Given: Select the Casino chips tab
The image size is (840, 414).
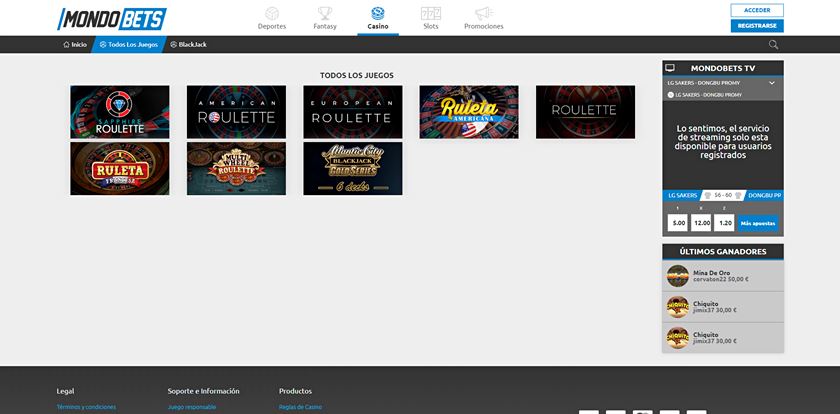Looking at the screenshot, I should [378, 18].
